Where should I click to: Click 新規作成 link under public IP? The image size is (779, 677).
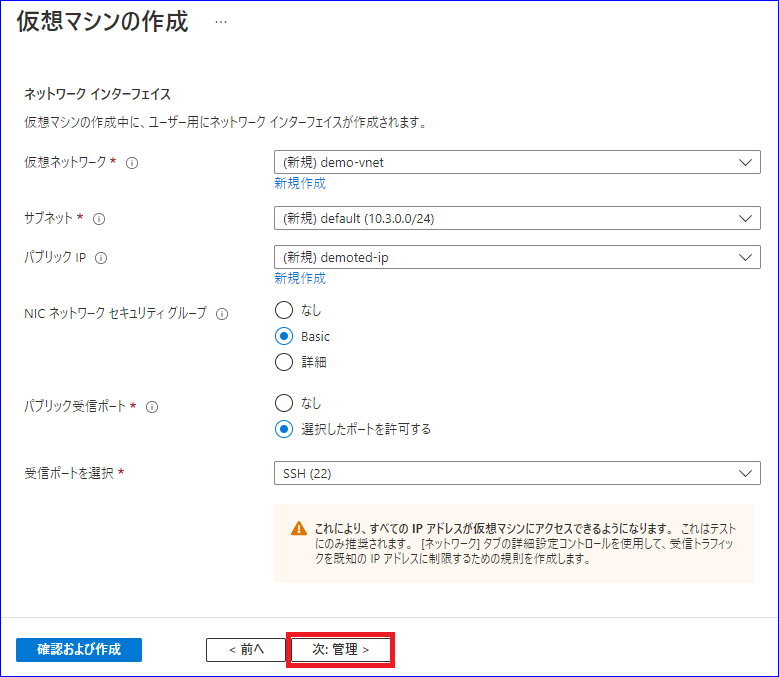click(x=300, y=279)
